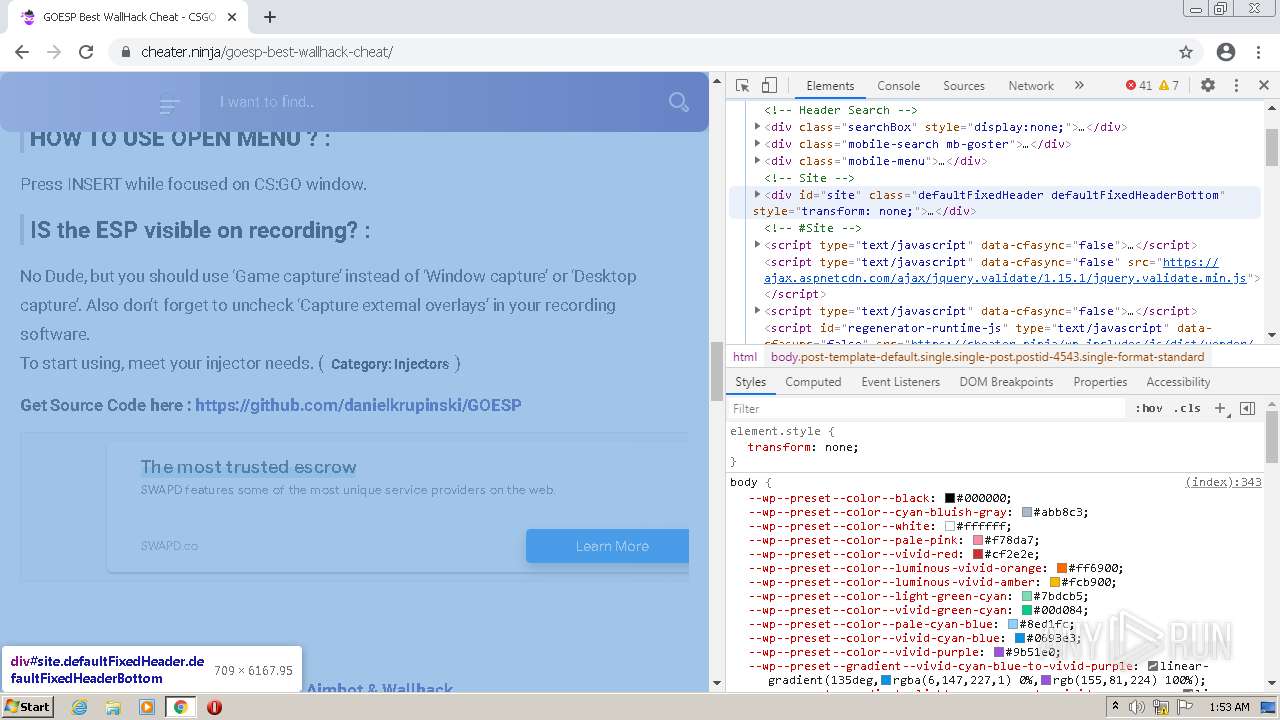1280x720 pixels.
Task: Bookmark this page with the star
Action: pyautogui.click(x=1186, y=52)
